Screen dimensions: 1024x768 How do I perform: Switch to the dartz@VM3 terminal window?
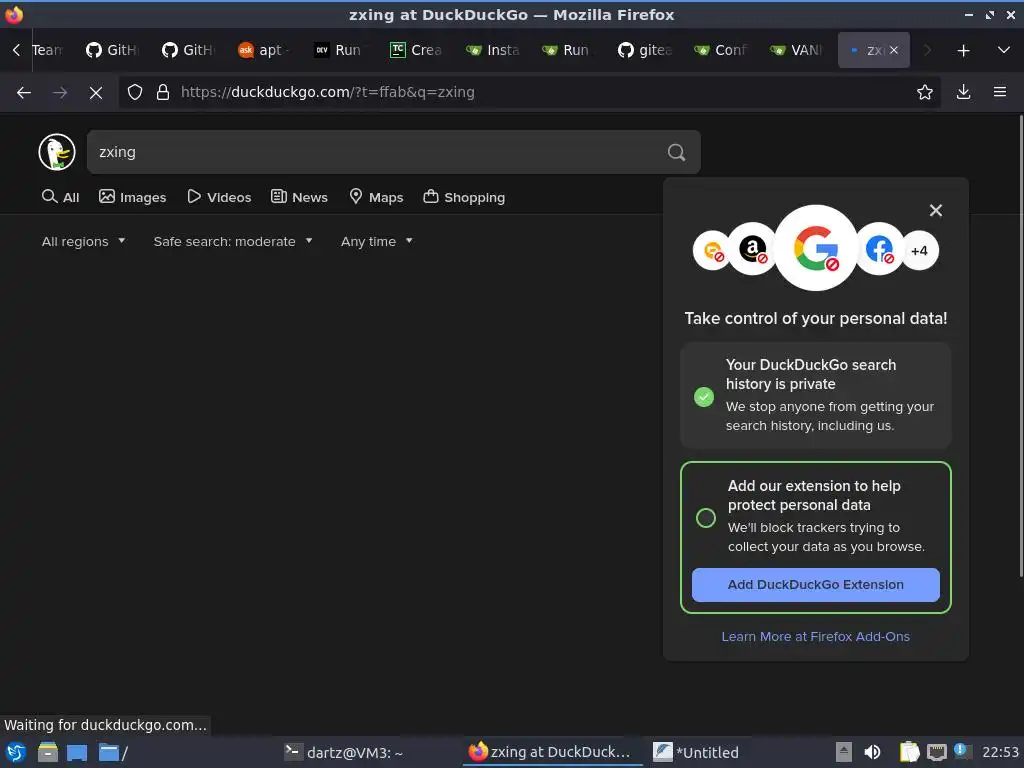coord(344,752)
